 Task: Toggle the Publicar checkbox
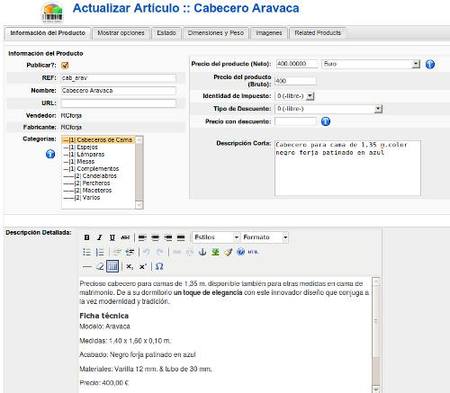[x=65, y=65]
